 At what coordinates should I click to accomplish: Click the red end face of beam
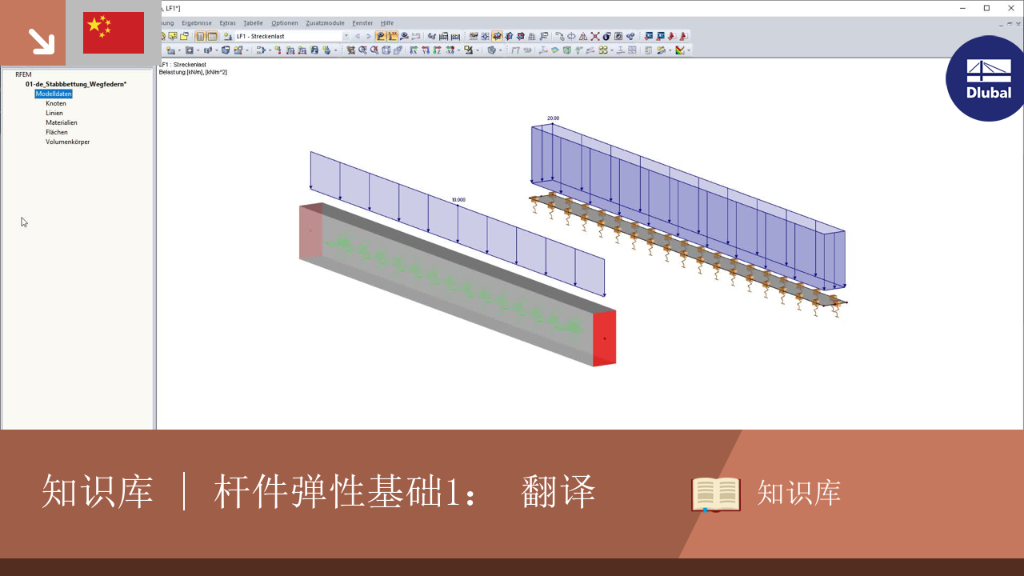pyautogui.click(x=604, y=338)
